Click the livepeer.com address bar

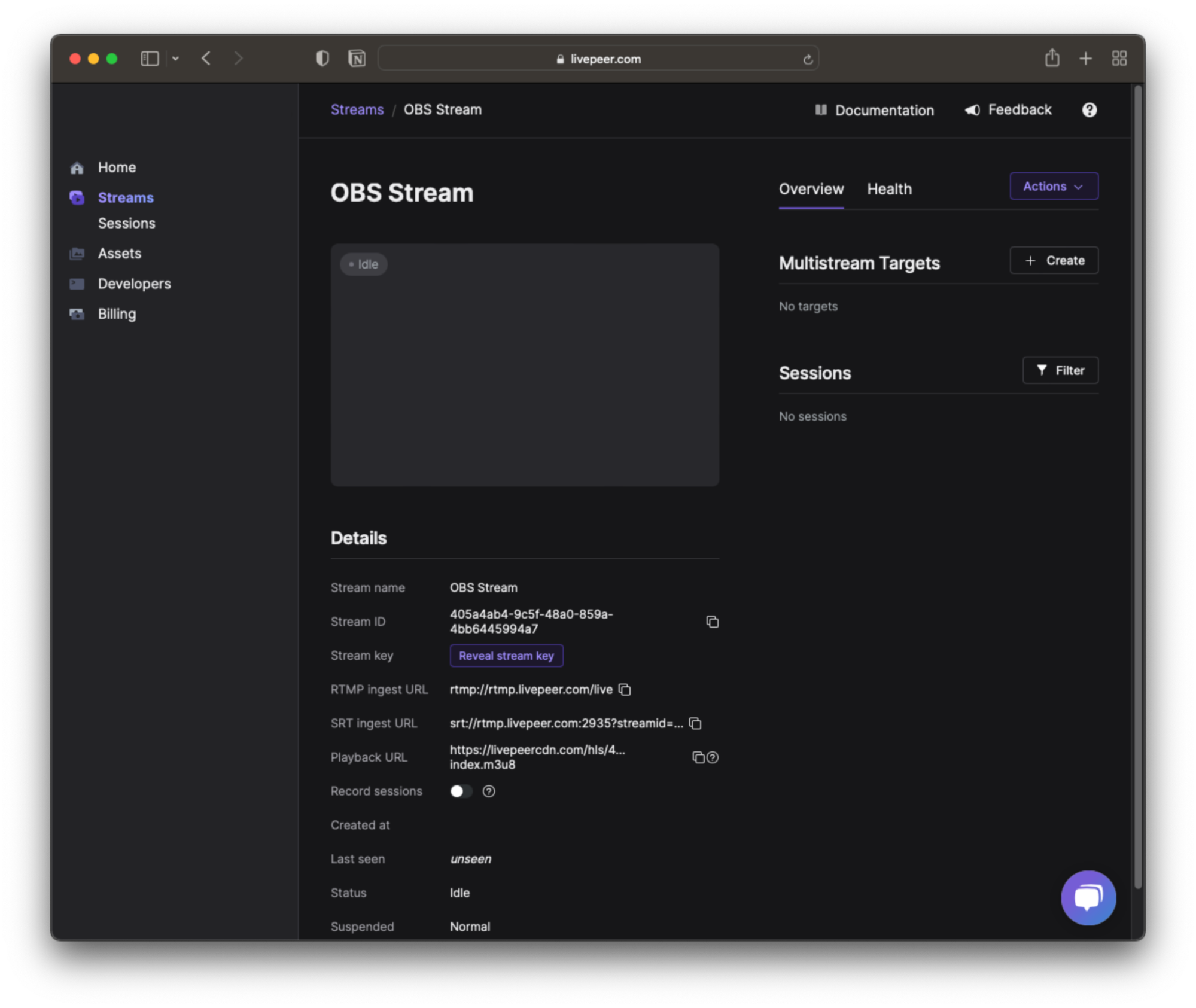click(x=598, y=59)
